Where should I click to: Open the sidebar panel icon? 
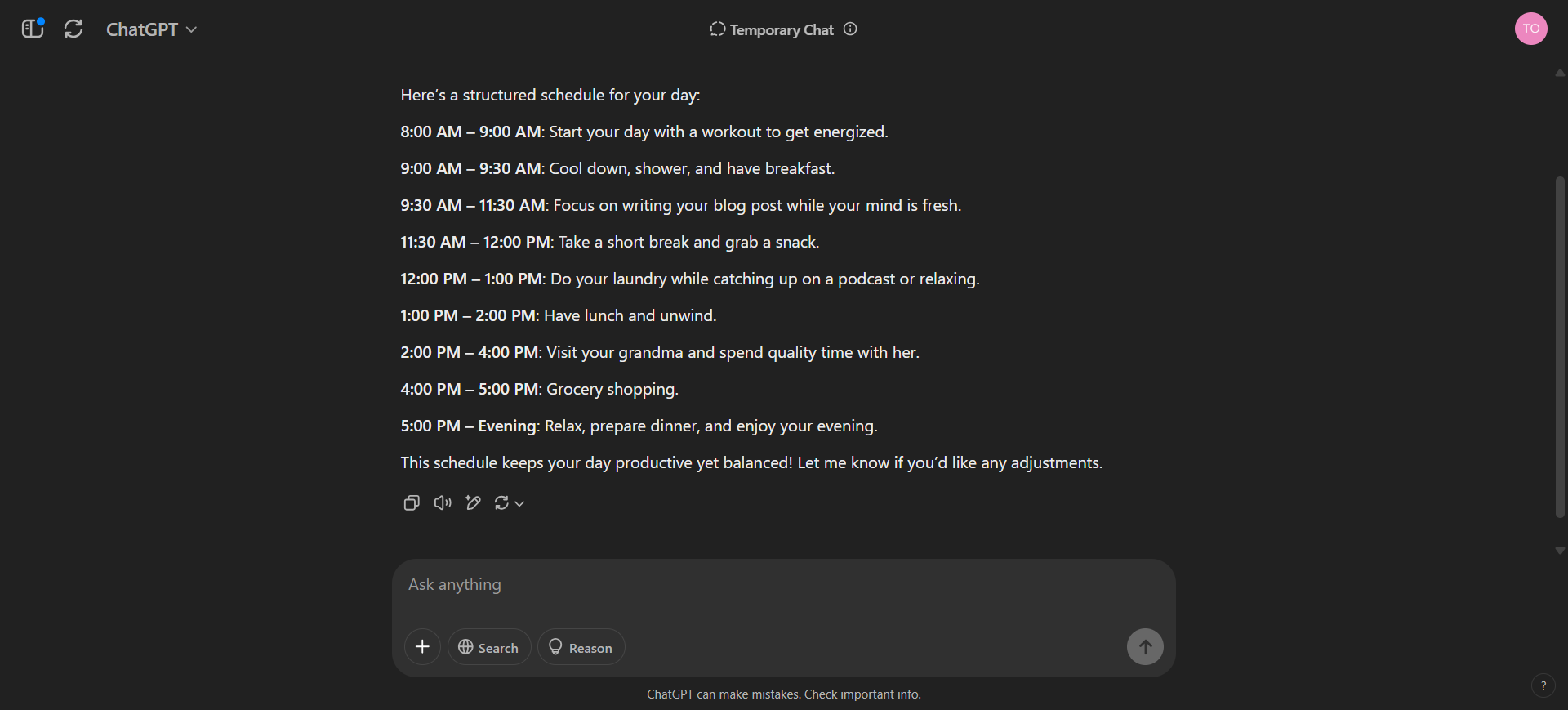[32, 29]
